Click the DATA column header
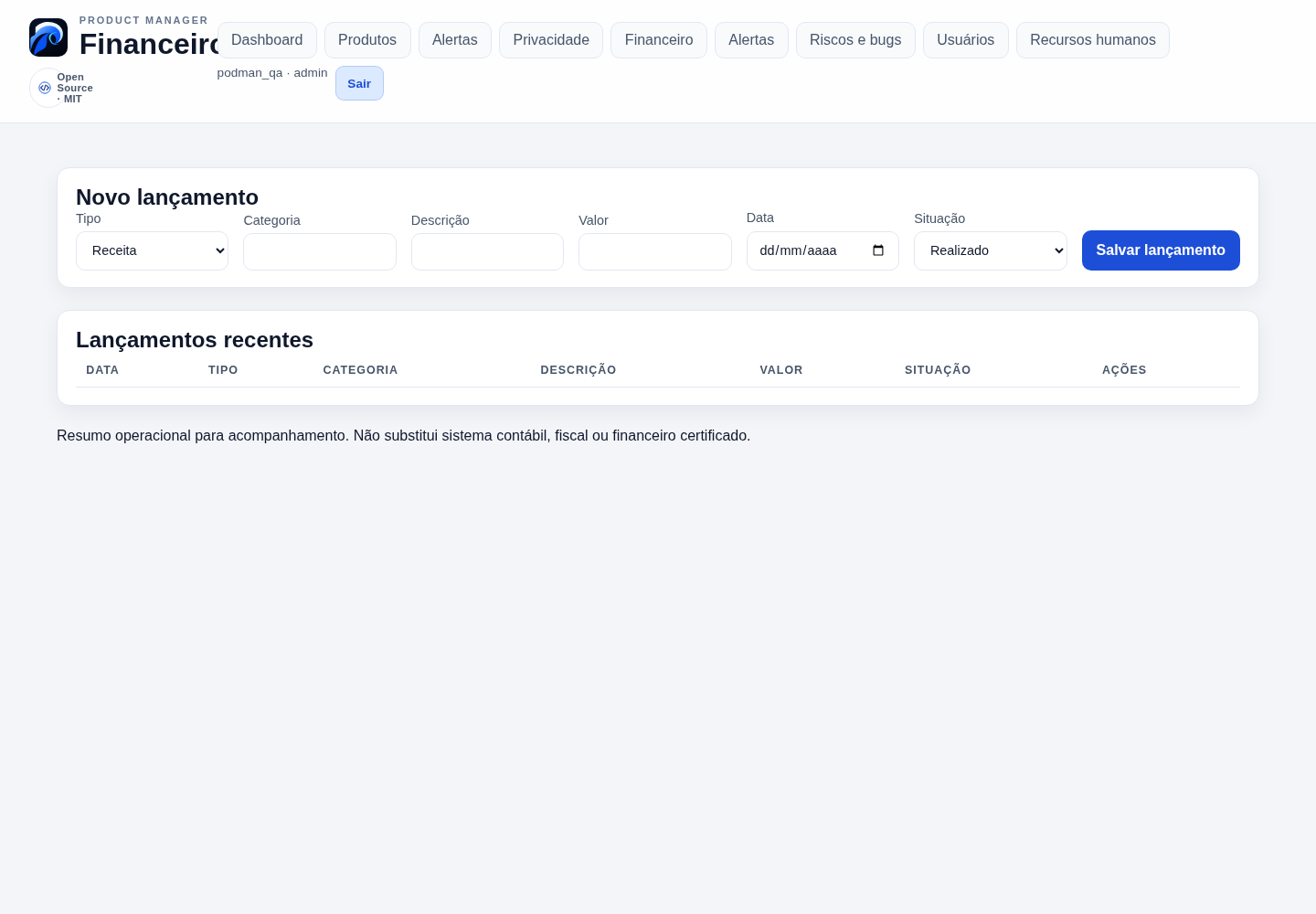Screen dimensions: 1316x914 pos(102,370)
